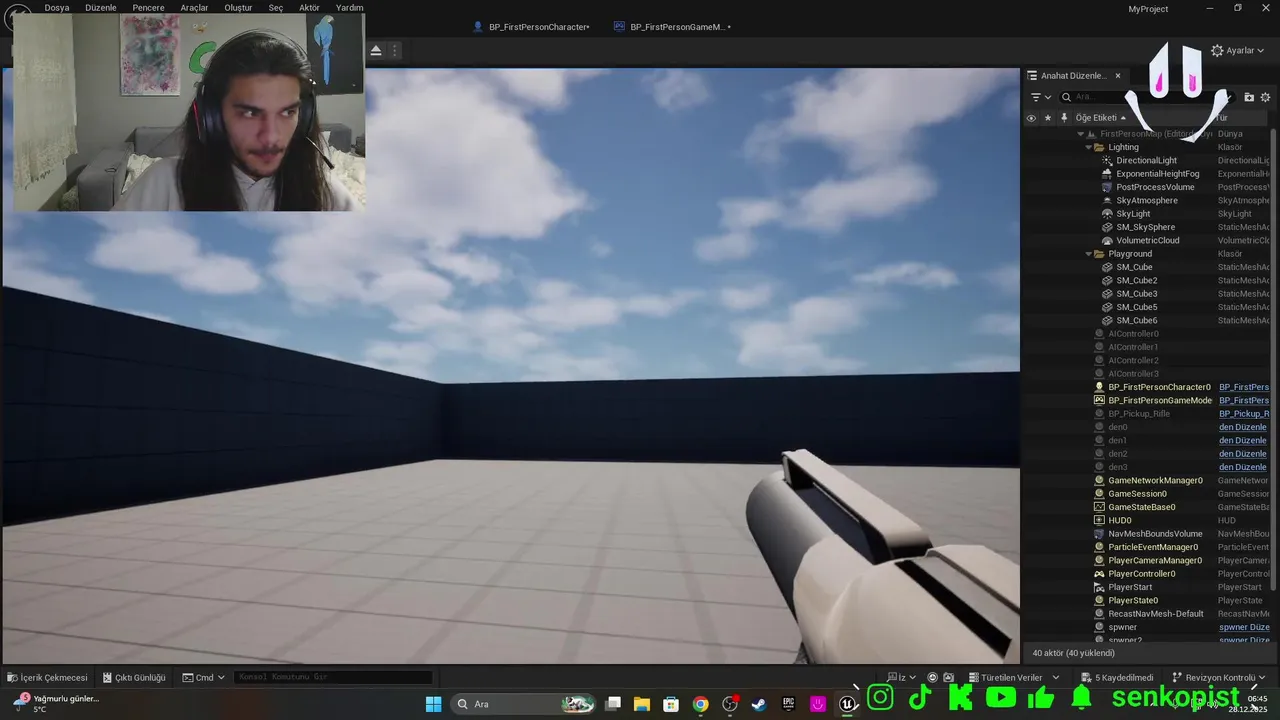1280x720 pixels.
Task: Switch to the BP_FirstPersonGameMode tab
Action: tap(673, 27)
